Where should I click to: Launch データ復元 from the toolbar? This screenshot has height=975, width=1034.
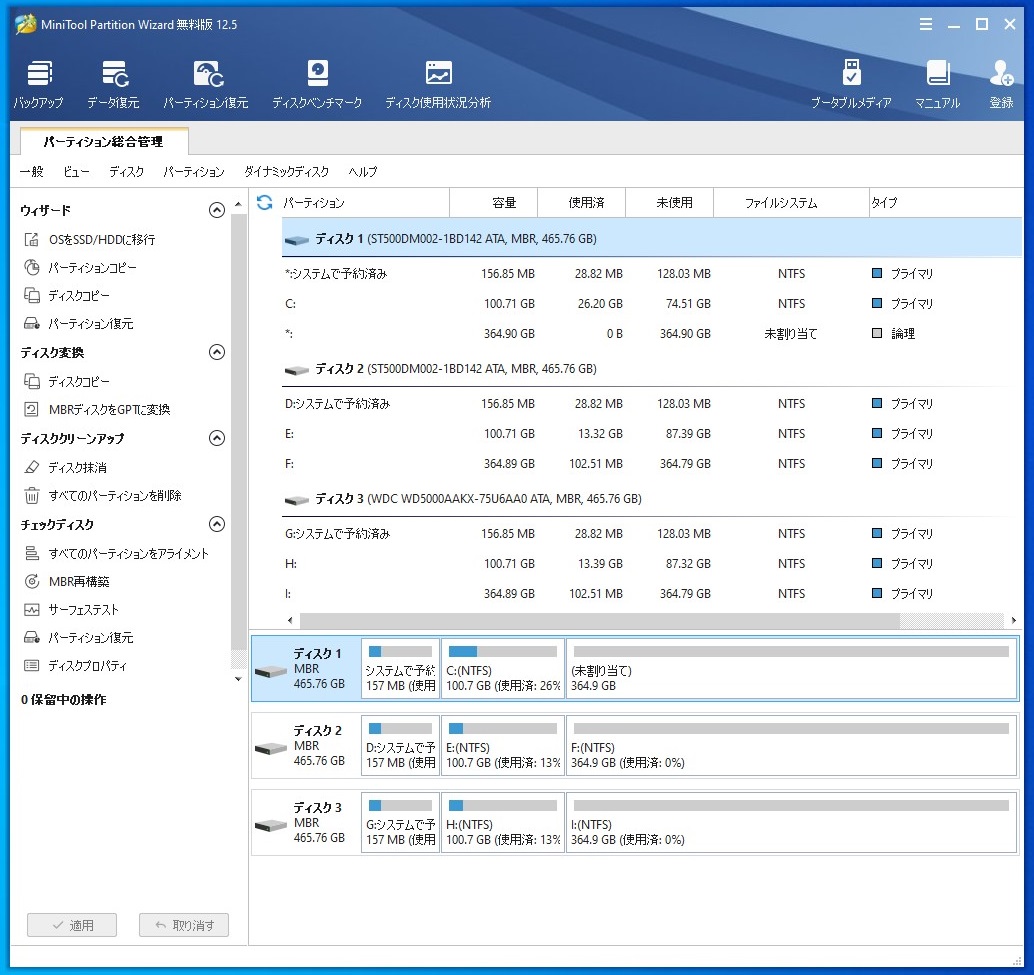pos(113,84)
